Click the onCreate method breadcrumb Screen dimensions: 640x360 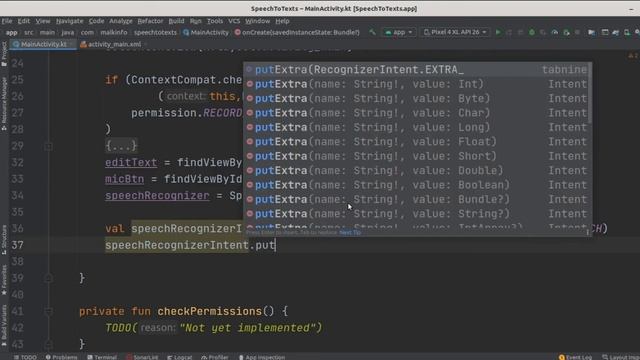(297, 32)
